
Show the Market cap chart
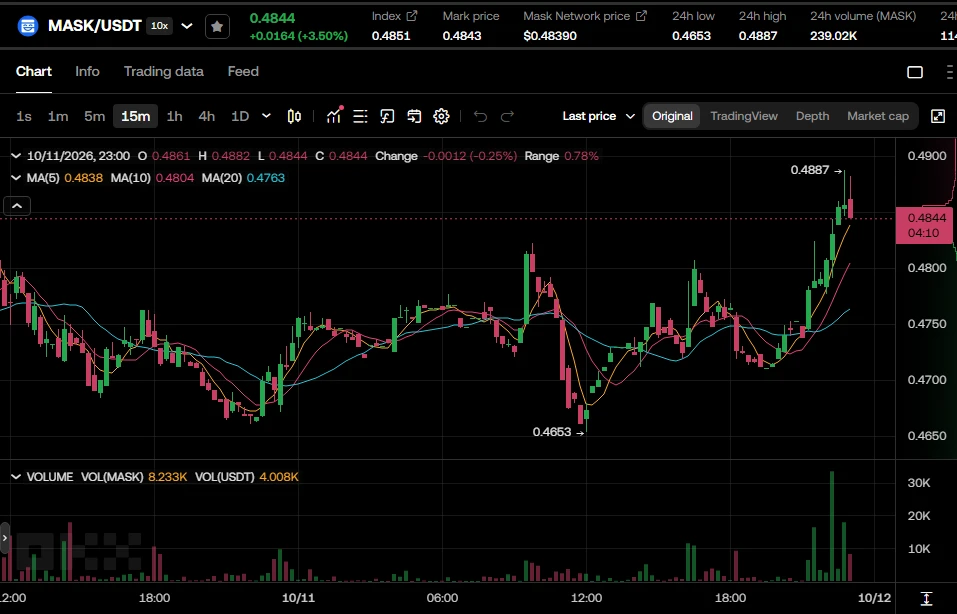878,116
